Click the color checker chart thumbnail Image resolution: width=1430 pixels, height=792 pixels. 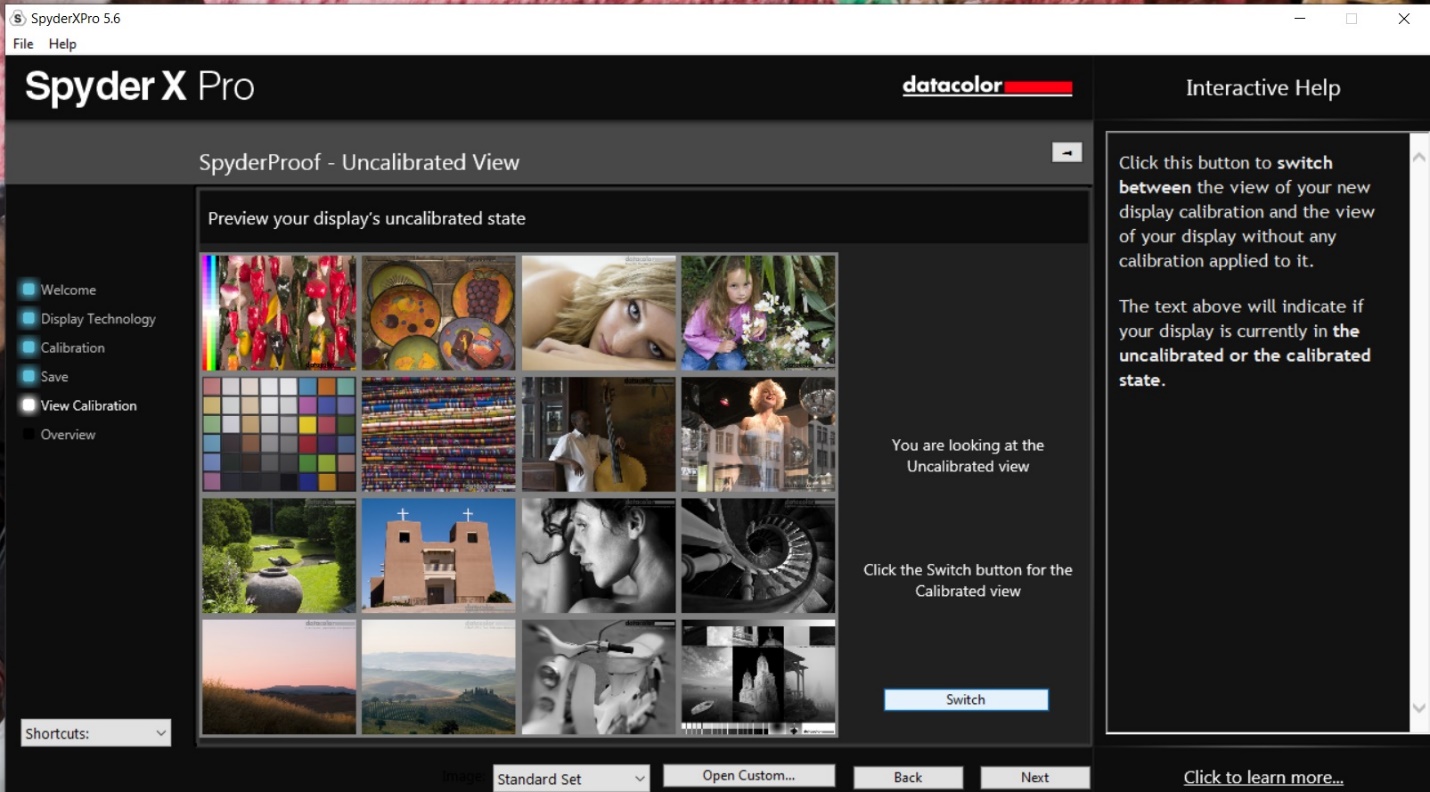pyautogui.click(x=279, y=434)
